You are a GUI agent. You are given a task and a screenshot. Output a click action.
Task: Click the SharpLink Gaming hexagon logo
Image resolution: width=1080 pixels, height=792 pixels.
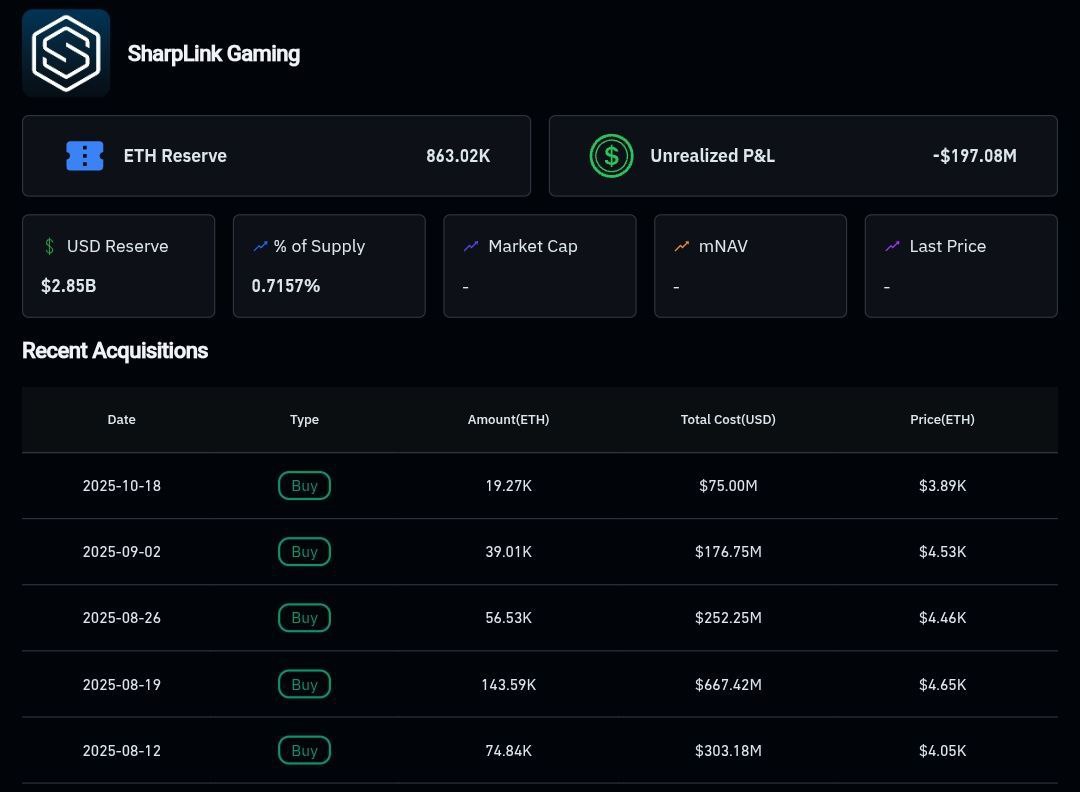click(66, 53)
